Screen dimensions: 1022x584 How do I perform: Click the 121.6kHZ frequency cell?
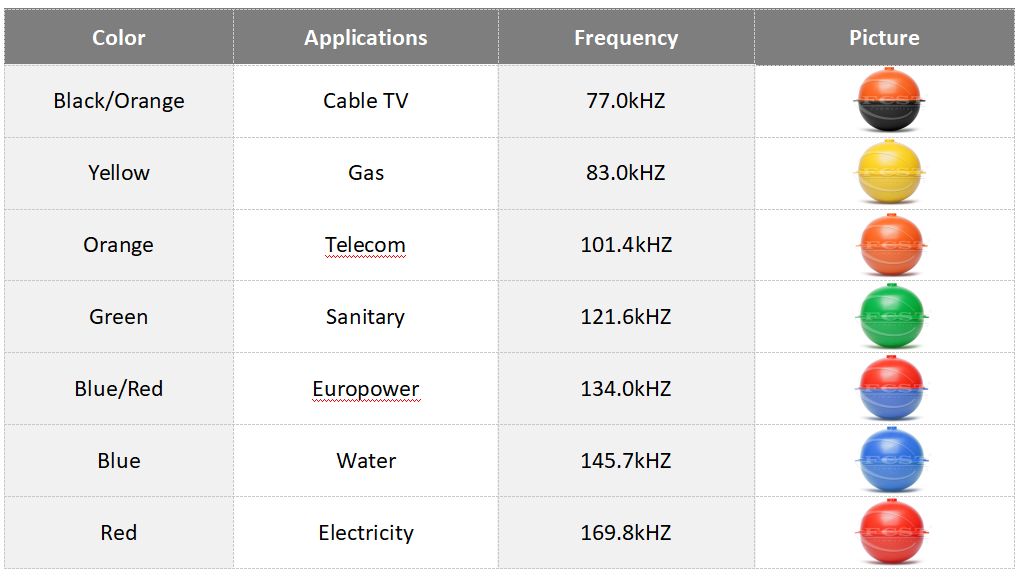click(626, 317)
